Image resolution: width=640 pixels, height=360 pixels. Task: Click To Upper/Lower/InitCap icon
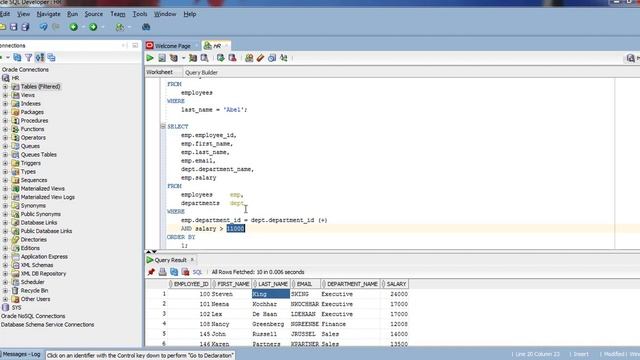283,58
